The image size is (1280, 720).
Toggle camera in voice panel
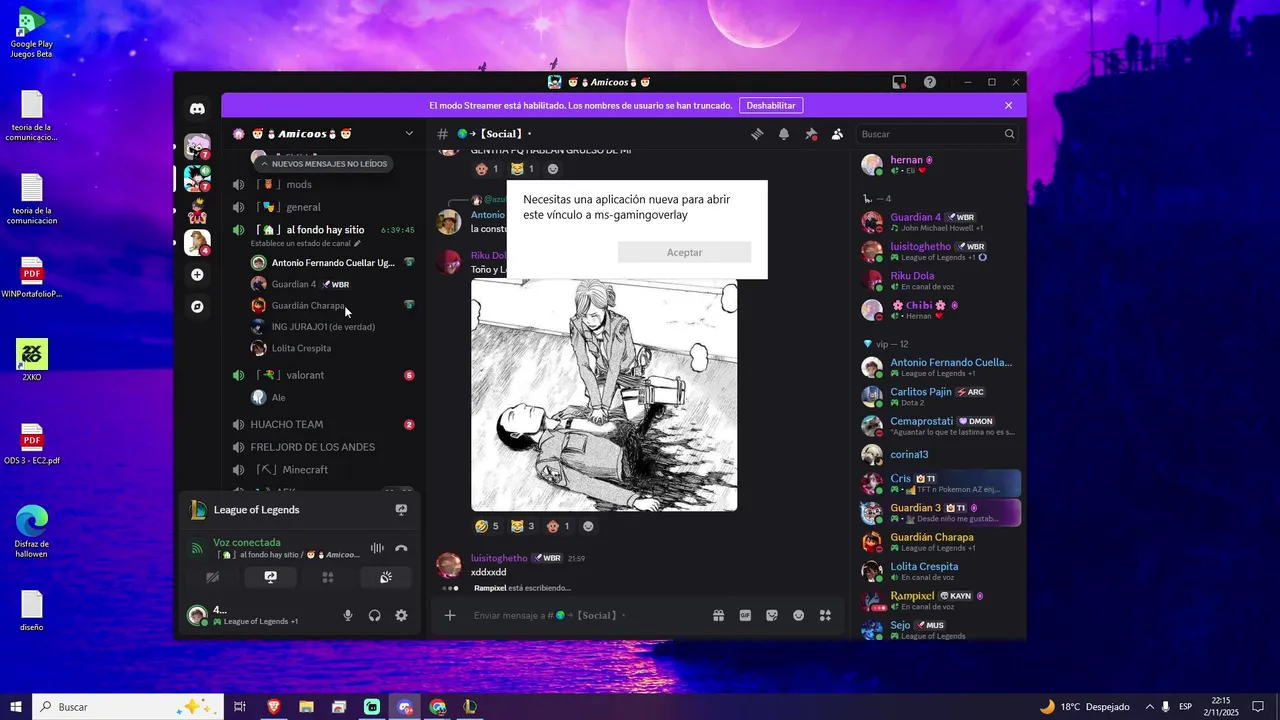tap(212, 577)
